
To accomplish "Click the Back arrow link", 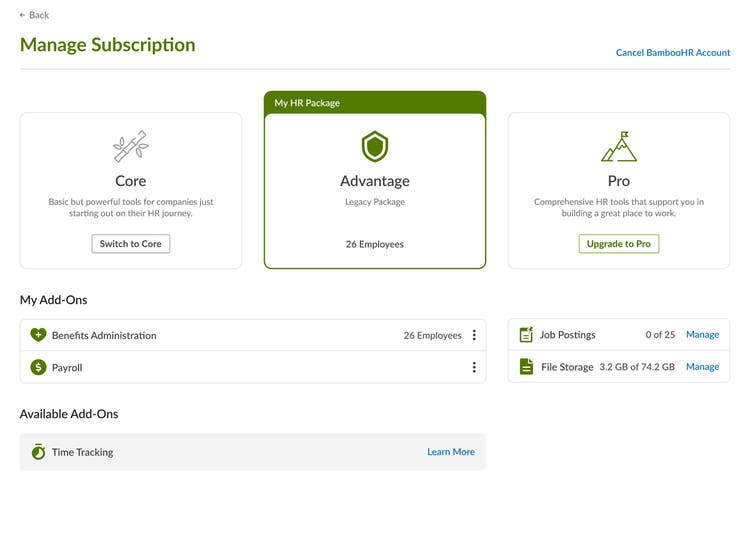I will coord(34,15).
